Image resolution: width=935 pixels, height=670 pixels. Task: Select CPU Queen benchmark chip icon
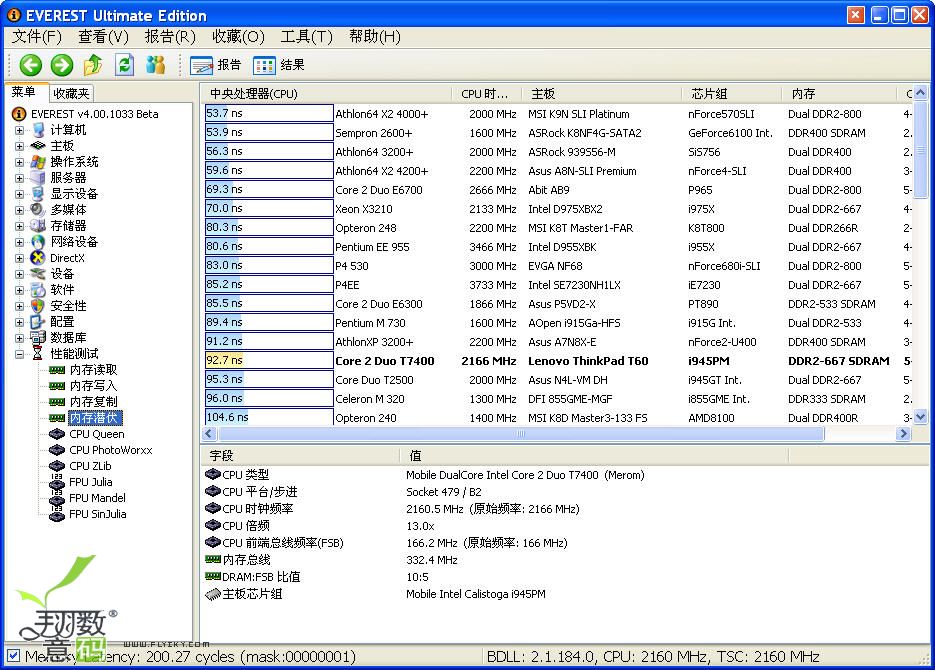[57, 434]
